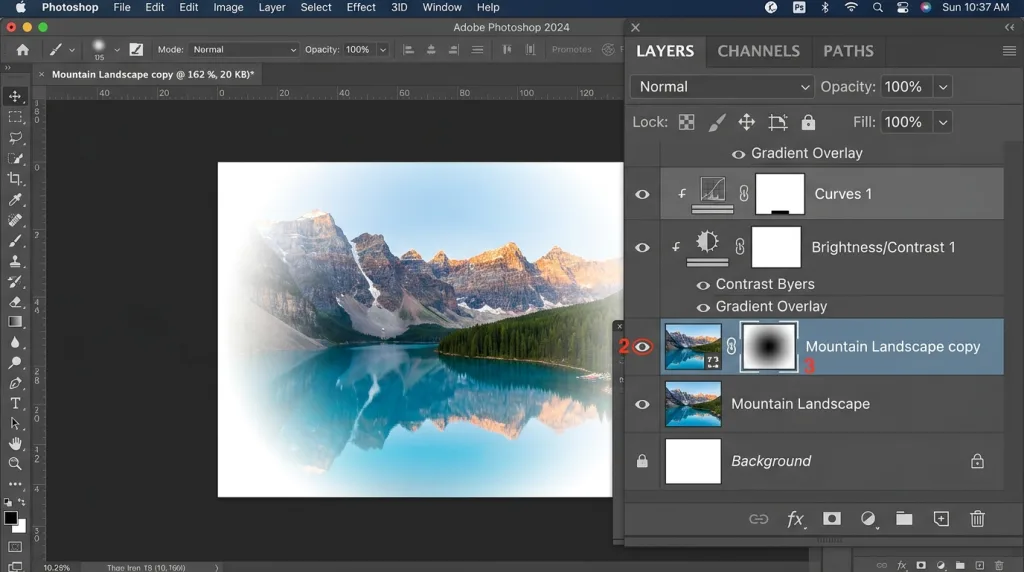Hide the Mountain Landscape layer
Image resolution: width=1024 pixels, height=572 pixels.
click(x=642, y=405)
